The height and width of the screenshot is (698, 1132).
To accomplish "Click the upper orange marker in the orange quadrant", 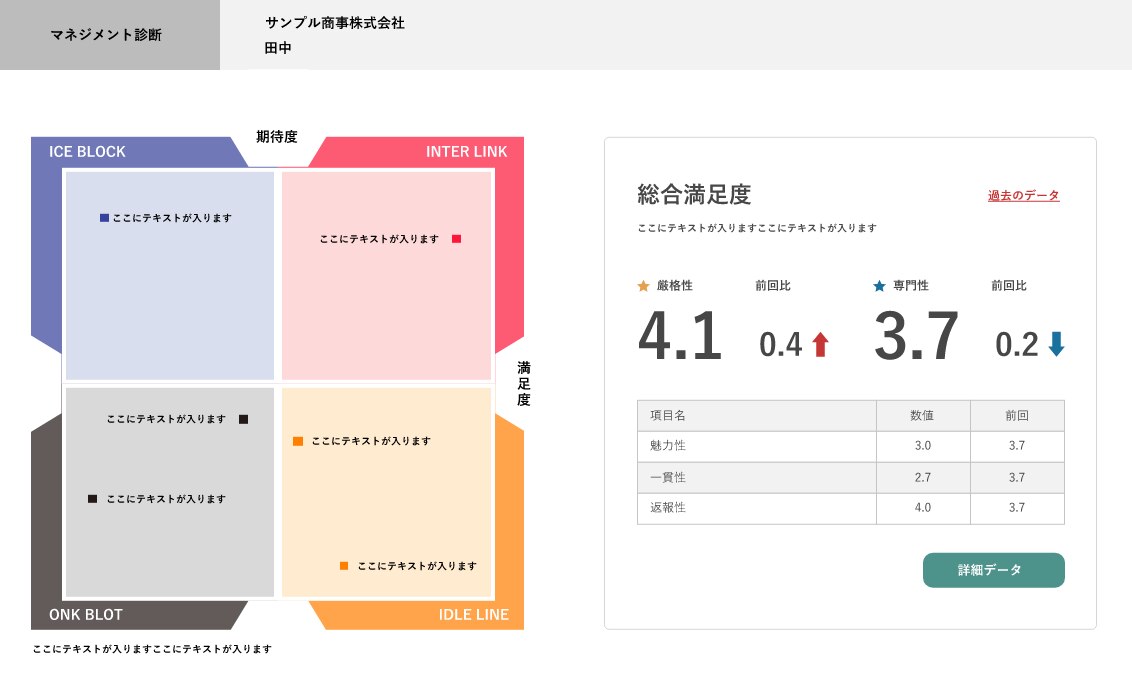I will [298, 441].
